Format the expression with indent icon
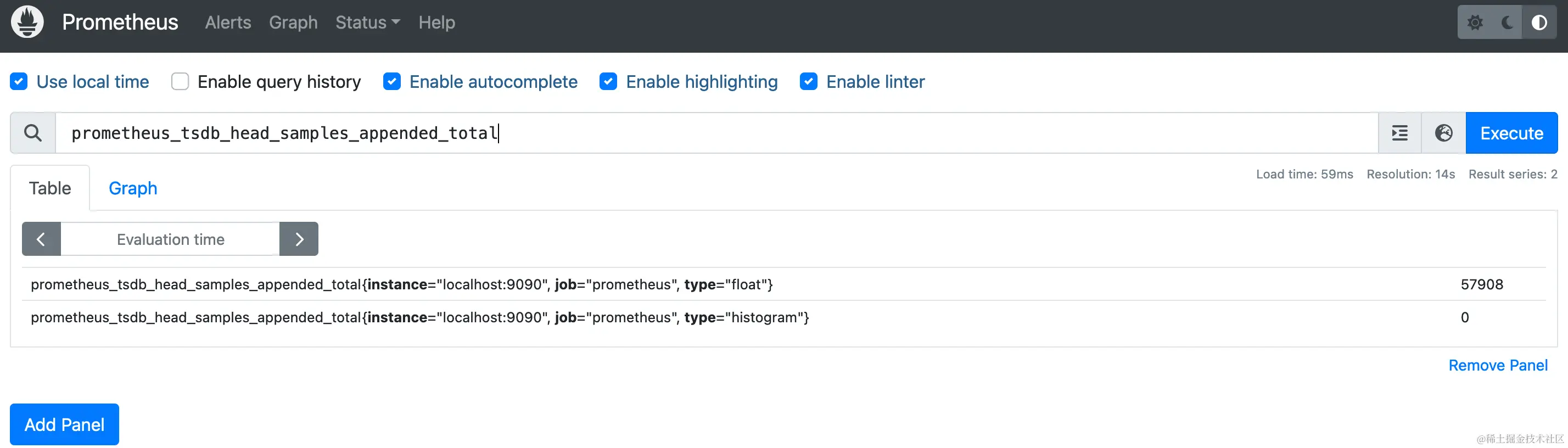Image resolution: width=1568 pixels, height=448 pixels. (x=1399, y=133)
